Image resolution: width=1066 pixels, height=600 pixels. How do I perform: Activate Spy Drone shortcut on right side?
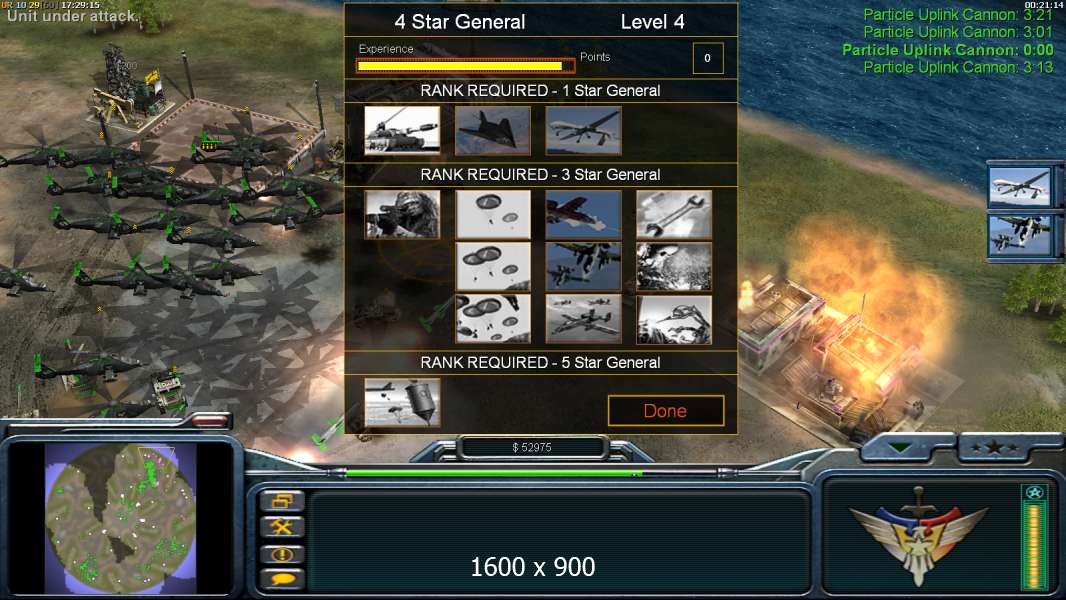[1019, 186]
